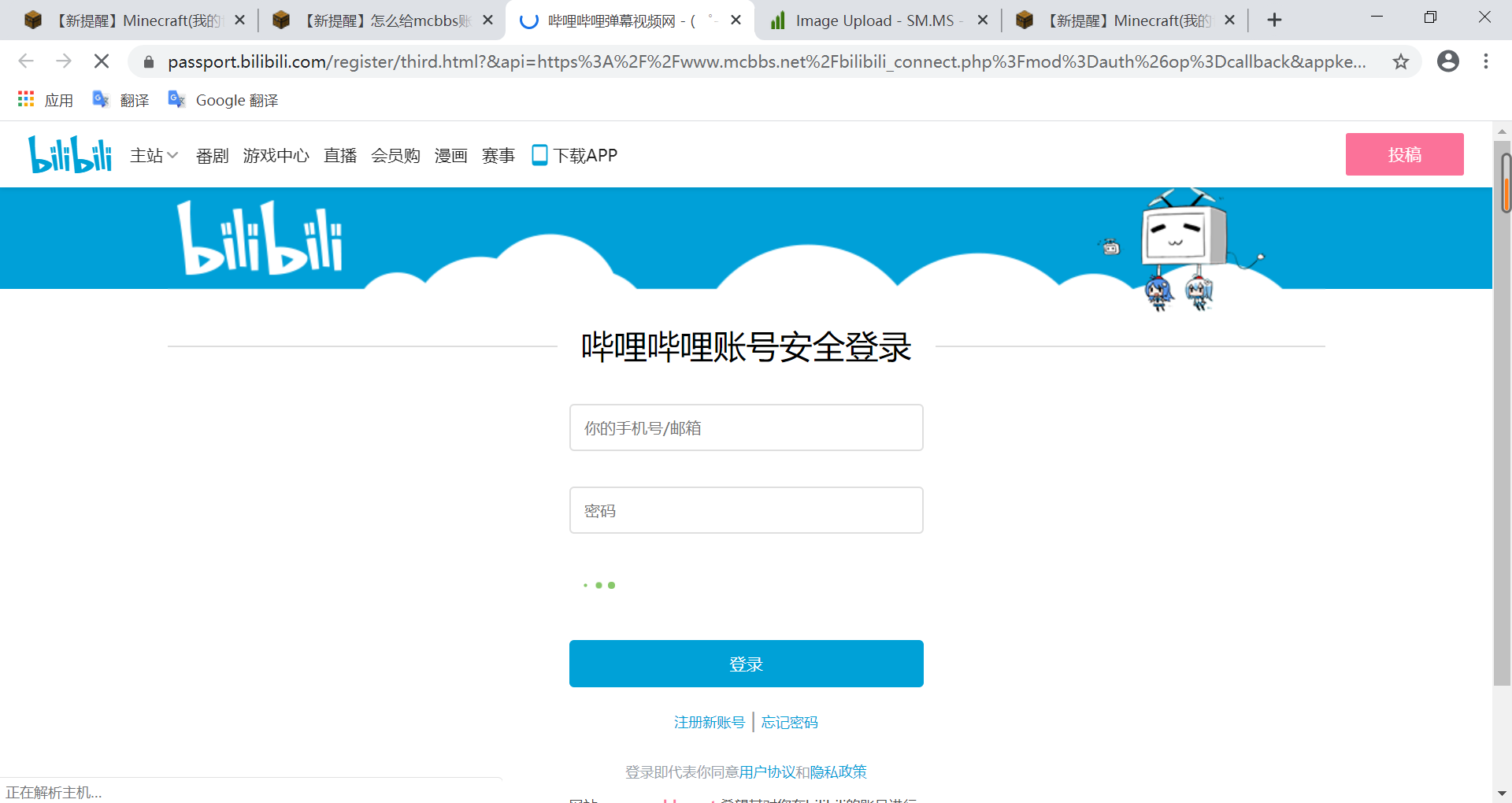Click the scrollbar up arrow
Viewport: 1512px width, 803px height.
point(1503,131)
